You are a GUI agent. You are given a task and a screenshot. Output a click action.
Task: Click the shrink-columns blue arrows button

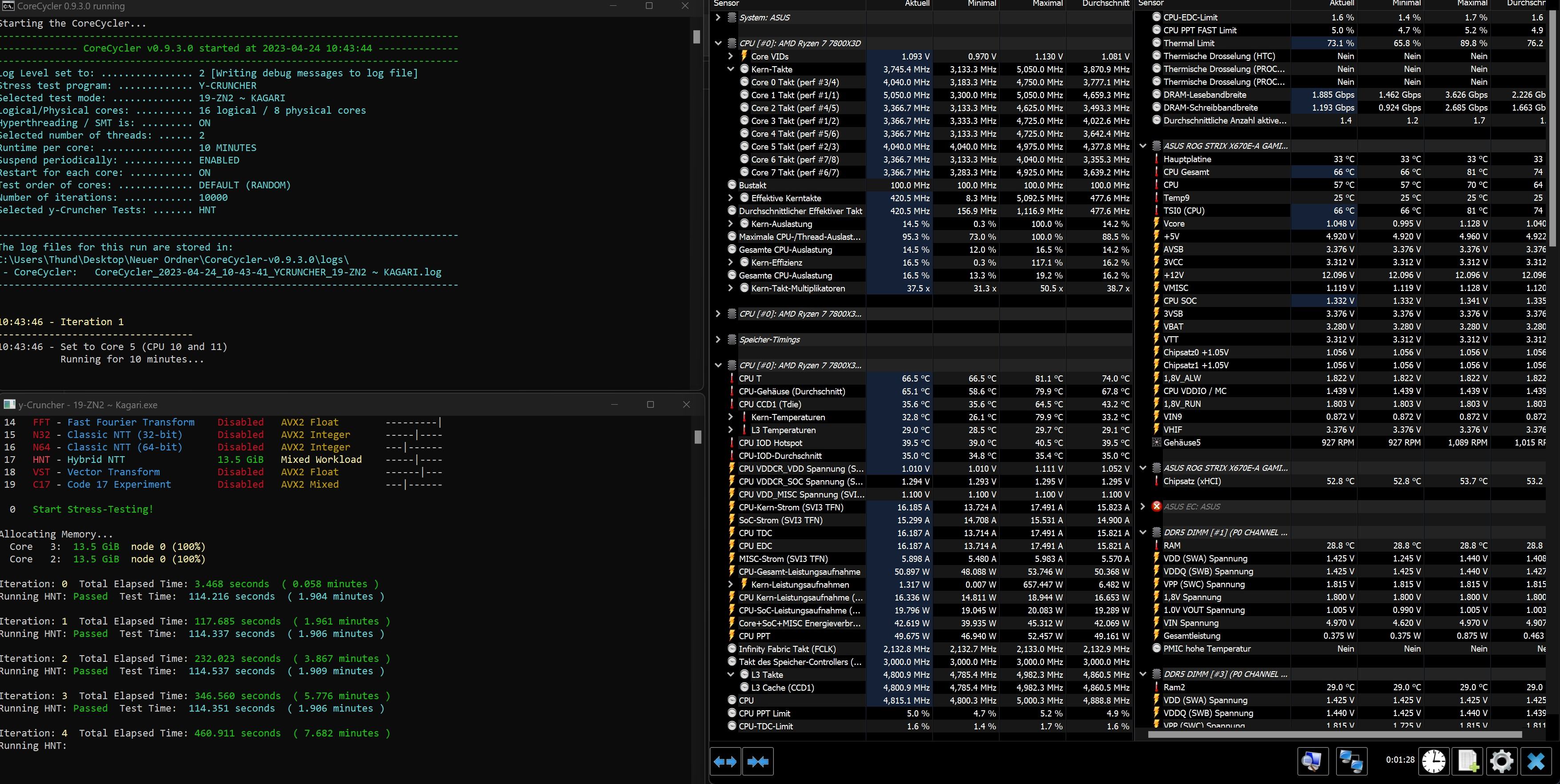coord(758,761)
